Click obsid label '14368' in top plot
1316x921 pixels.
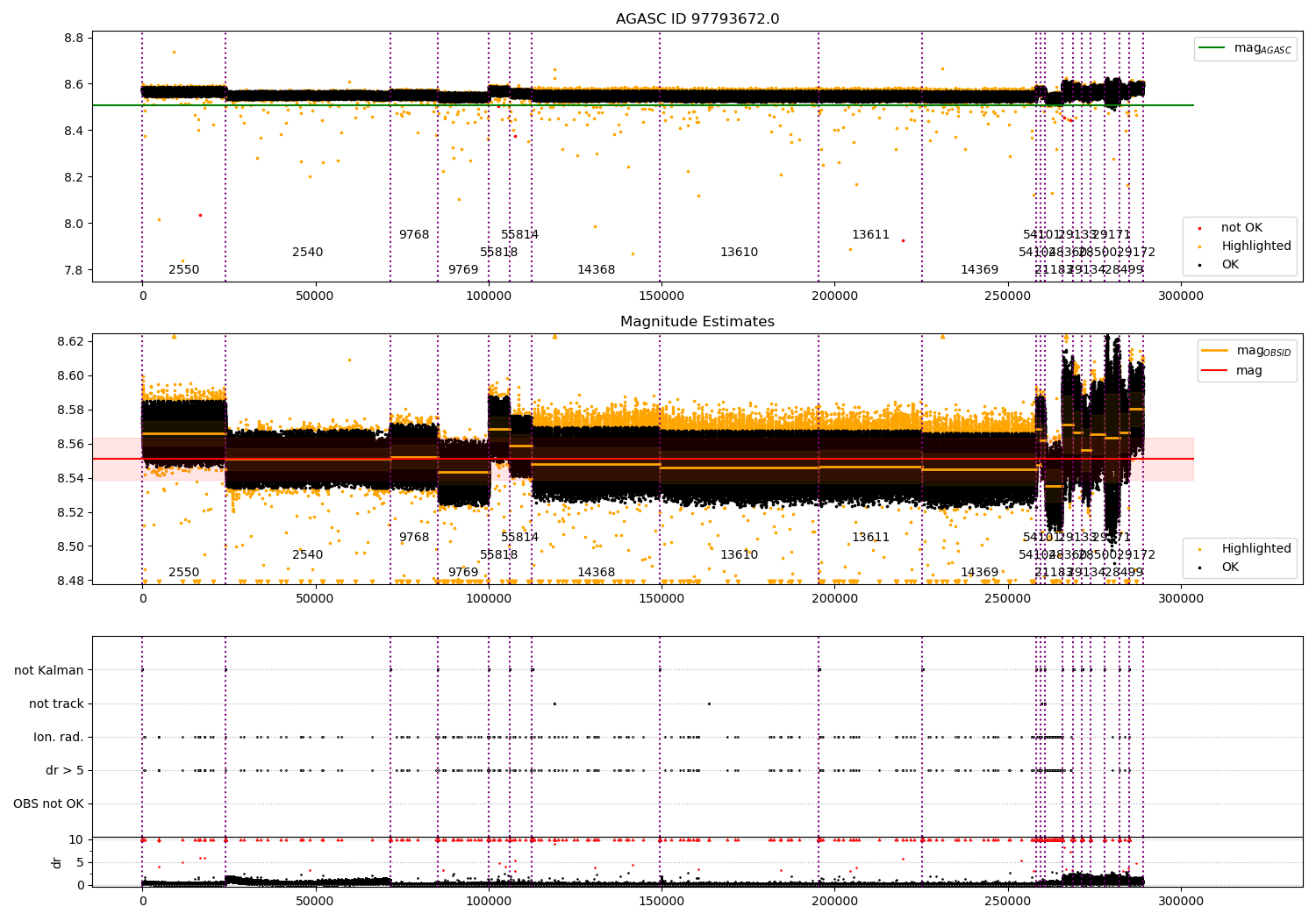click(x=597, y=270)
